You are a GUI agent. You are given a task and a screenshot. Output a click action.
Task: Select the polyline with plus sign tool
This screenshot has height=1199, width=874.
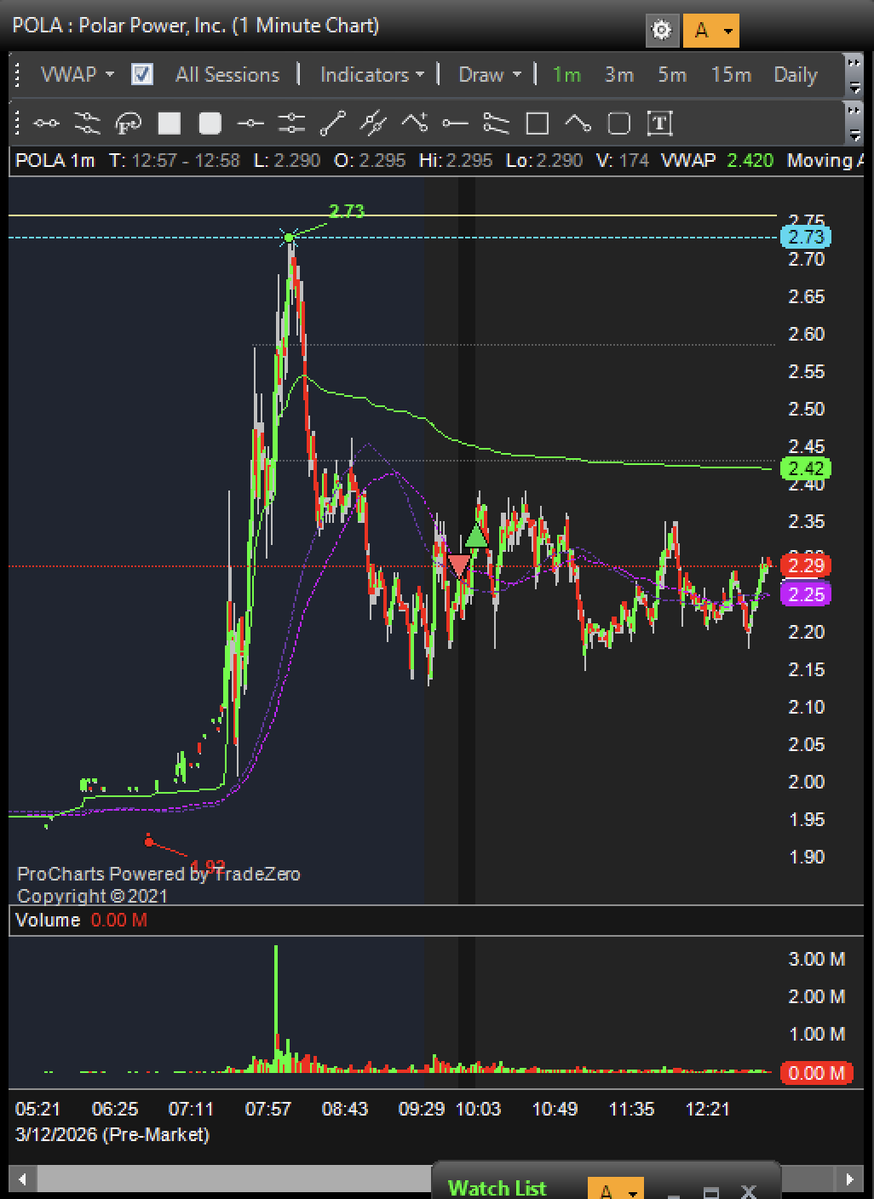(x=414, y=123)
